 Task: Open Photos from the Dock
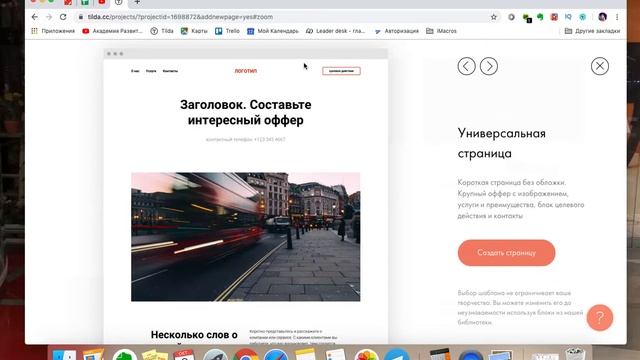366,354
